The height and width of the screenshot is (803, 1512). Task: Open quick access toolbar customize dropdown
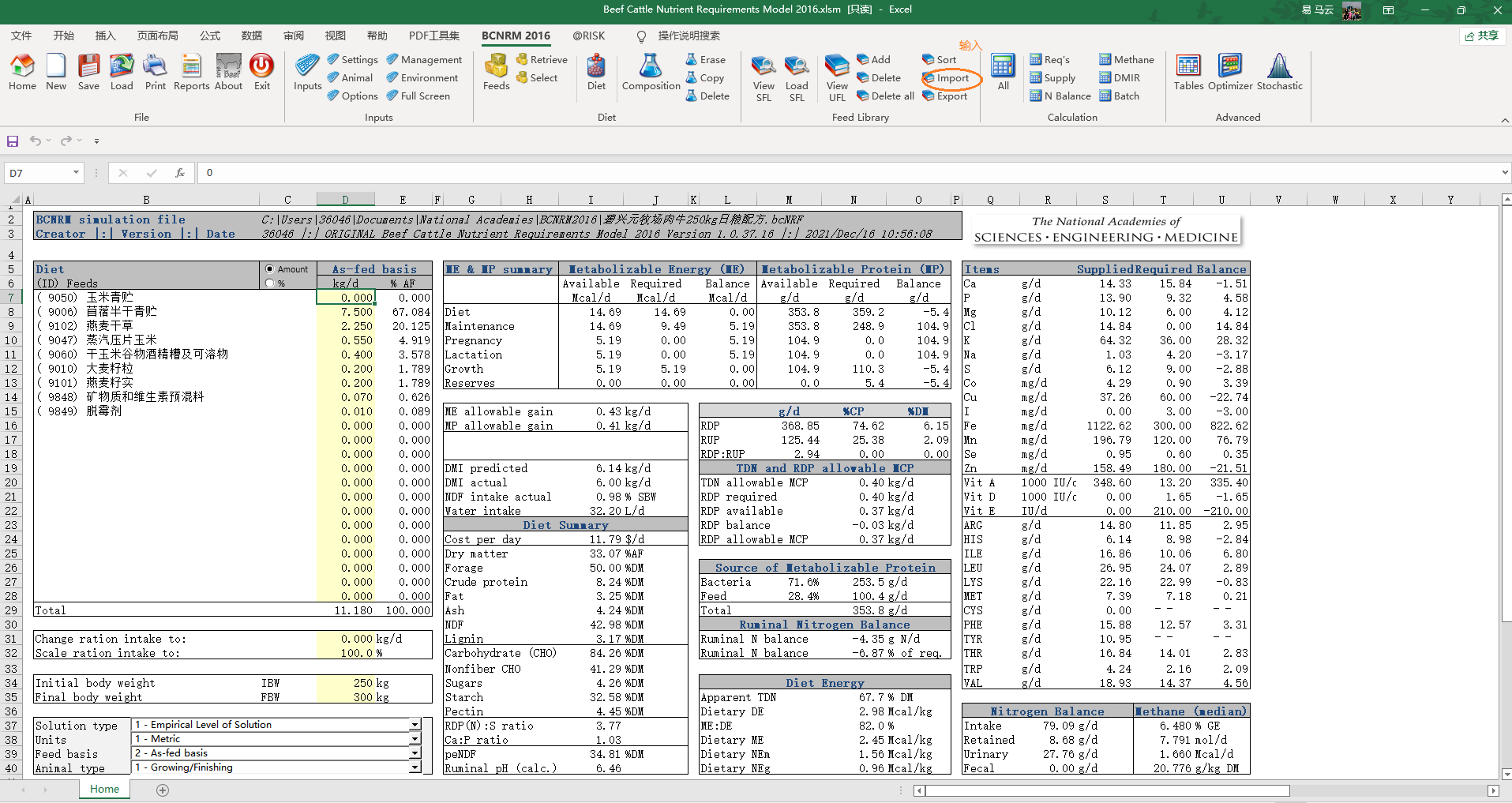pos(96,141)
